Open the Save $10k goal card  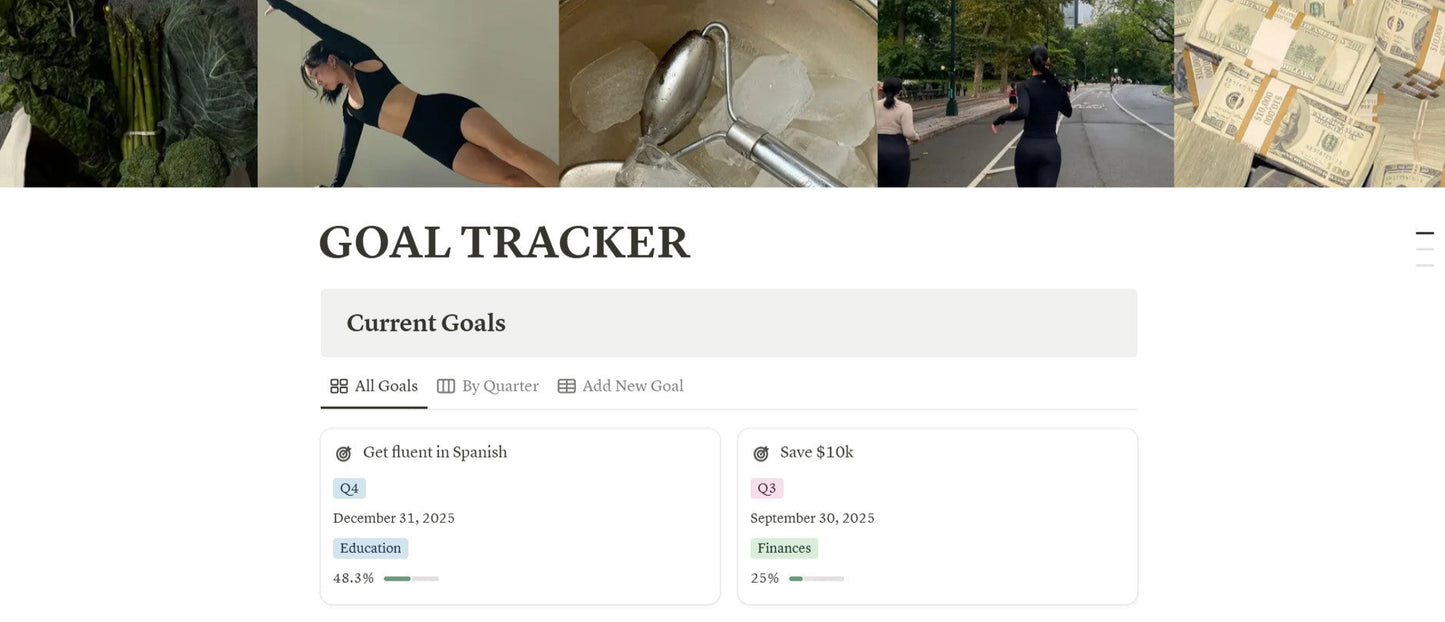[816, 452]
